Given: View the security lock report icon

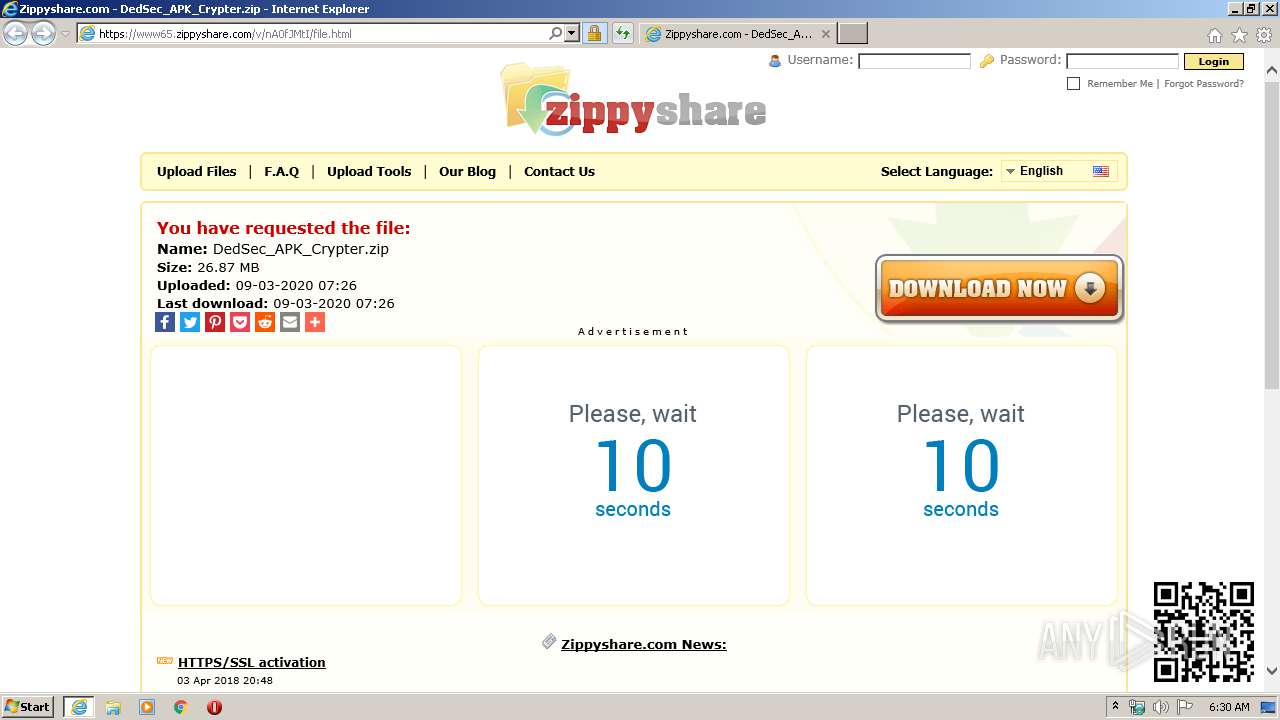Looking at the screenshot, I should pyautogui.click(x=594, y=33).
